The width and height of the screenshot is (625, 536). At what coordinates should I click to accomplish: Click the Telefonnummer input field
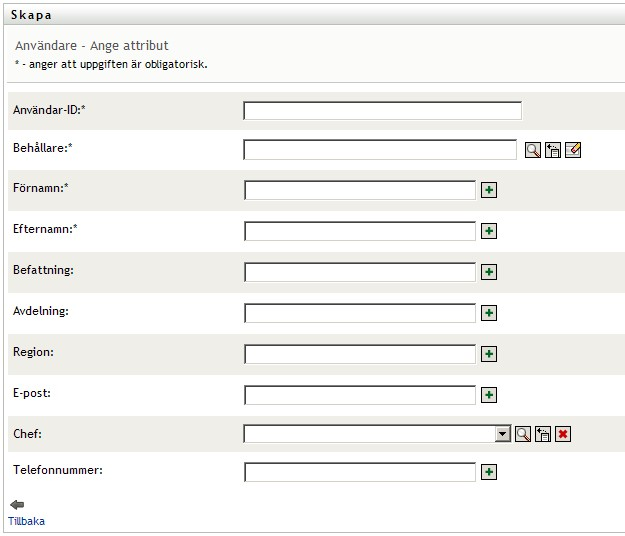pyautogui.click(x=360, y=472)
